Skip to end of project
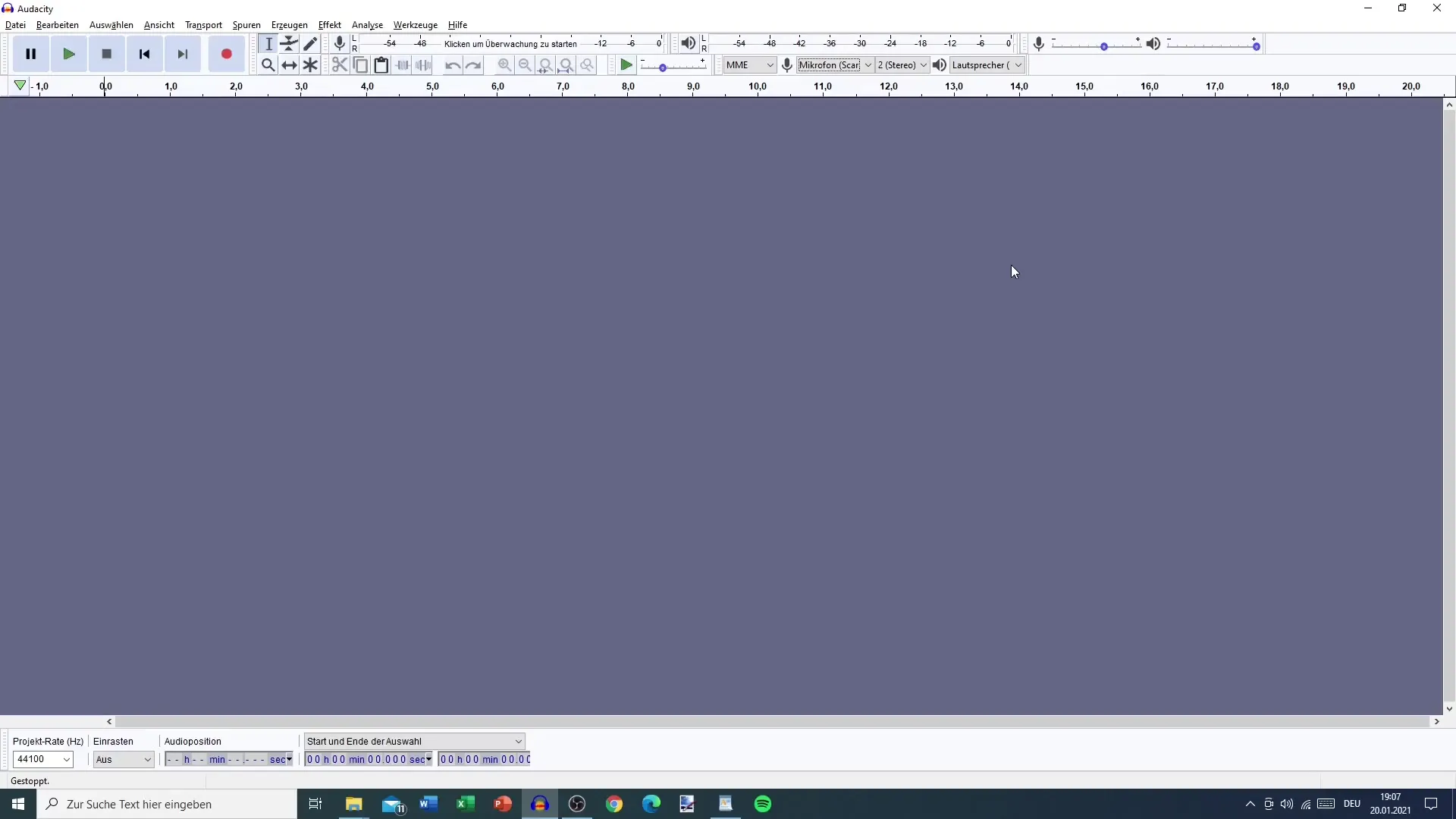Screen dimensions: 1456x819 pos(183,54)
